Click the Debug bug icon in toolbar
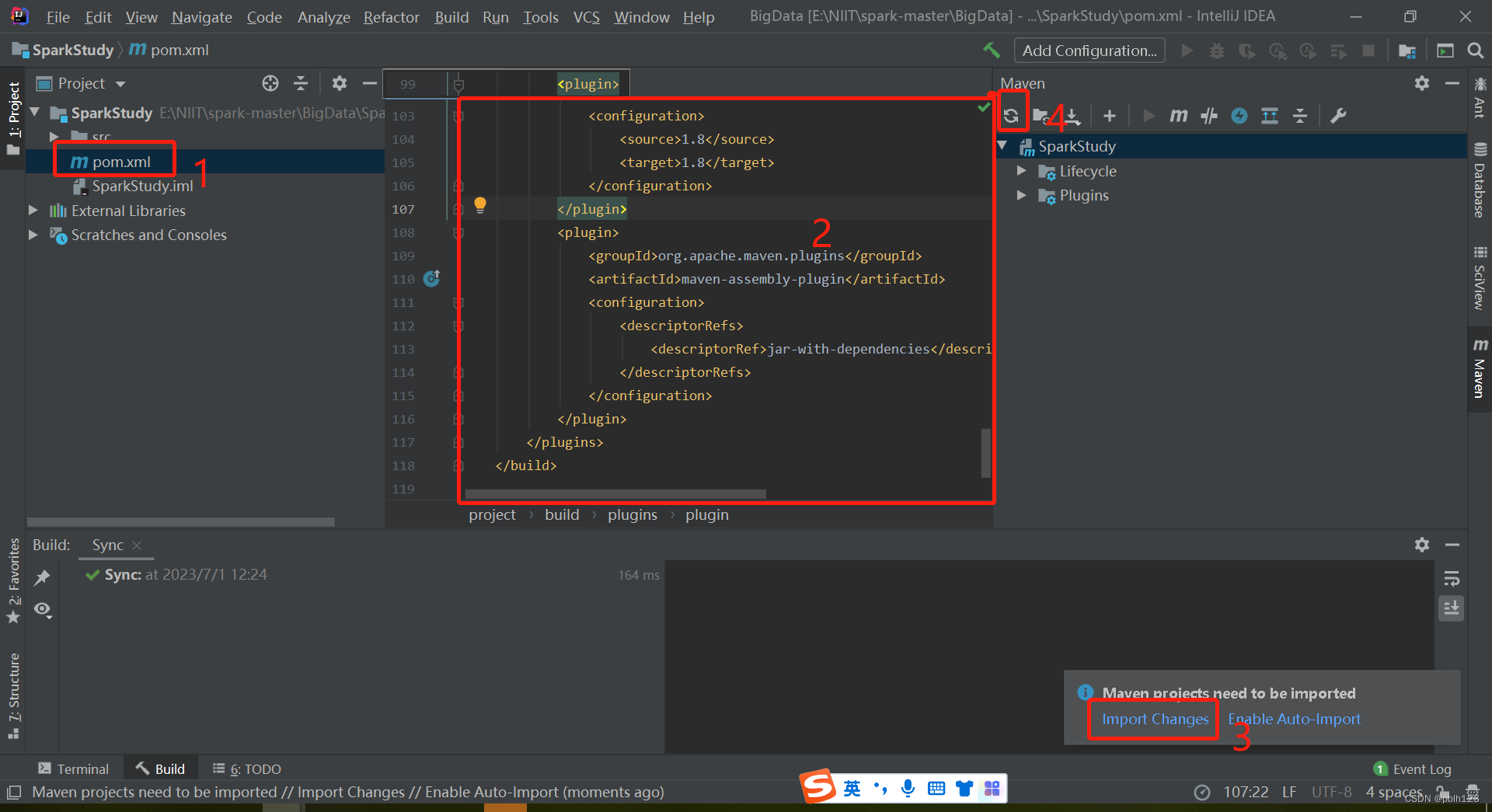Image resolution: width=1492 pixels, height=812 pixels. [x=1217, y=51]
